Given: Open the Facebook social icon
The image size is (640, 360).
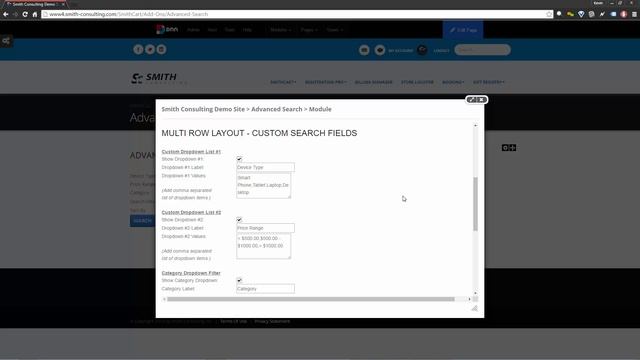Looking at the screenshot, I should [138, 49].
